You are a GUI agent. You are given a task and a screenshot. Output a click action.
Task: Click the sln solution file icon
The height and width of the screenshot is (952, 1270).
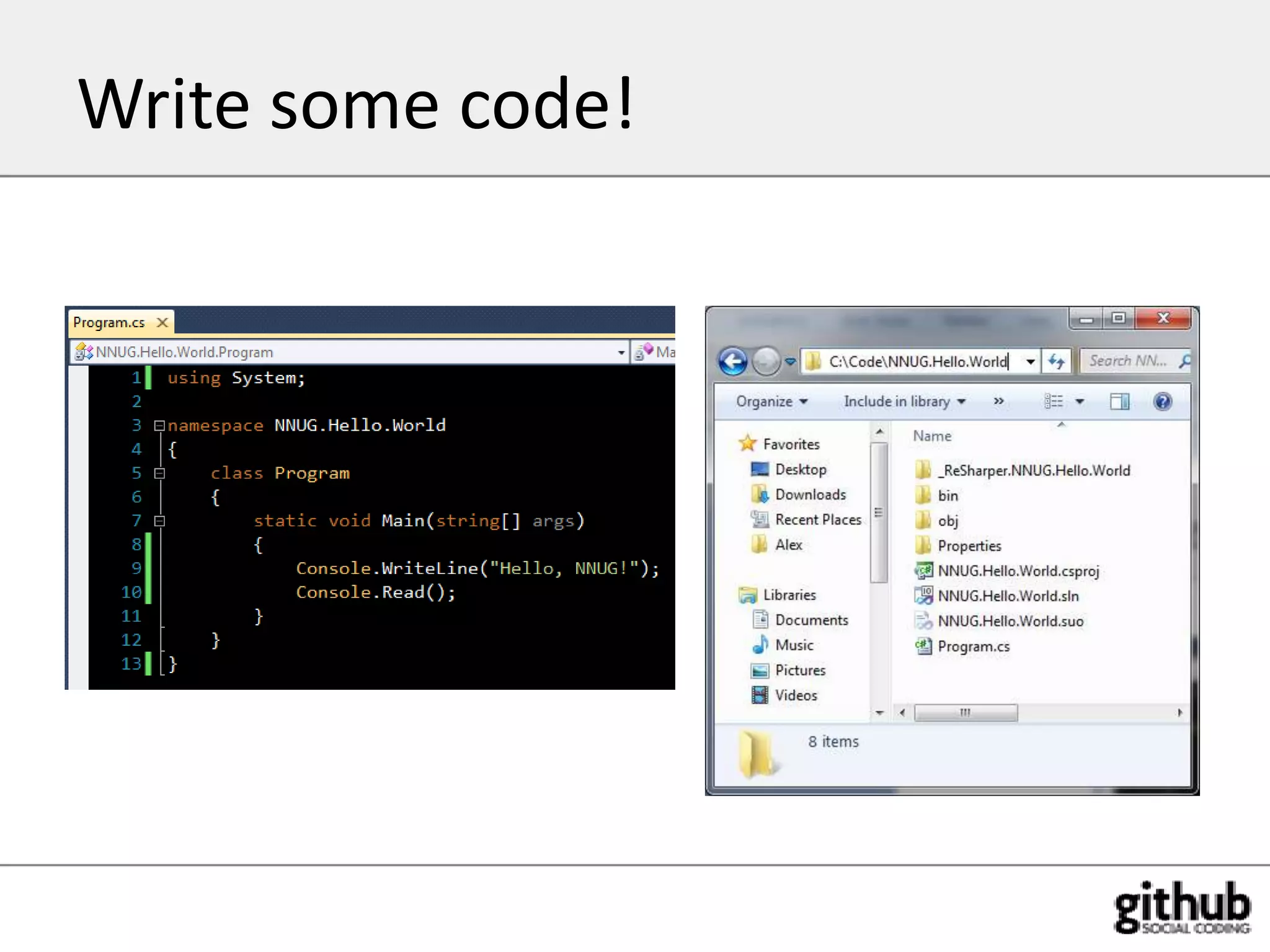(923, 596)
